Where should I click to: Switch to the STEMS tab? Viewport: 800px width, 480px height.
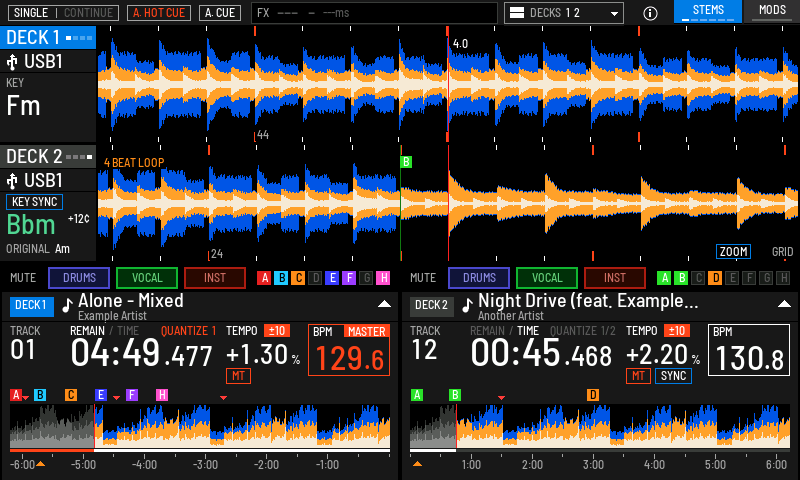[708, 11]
